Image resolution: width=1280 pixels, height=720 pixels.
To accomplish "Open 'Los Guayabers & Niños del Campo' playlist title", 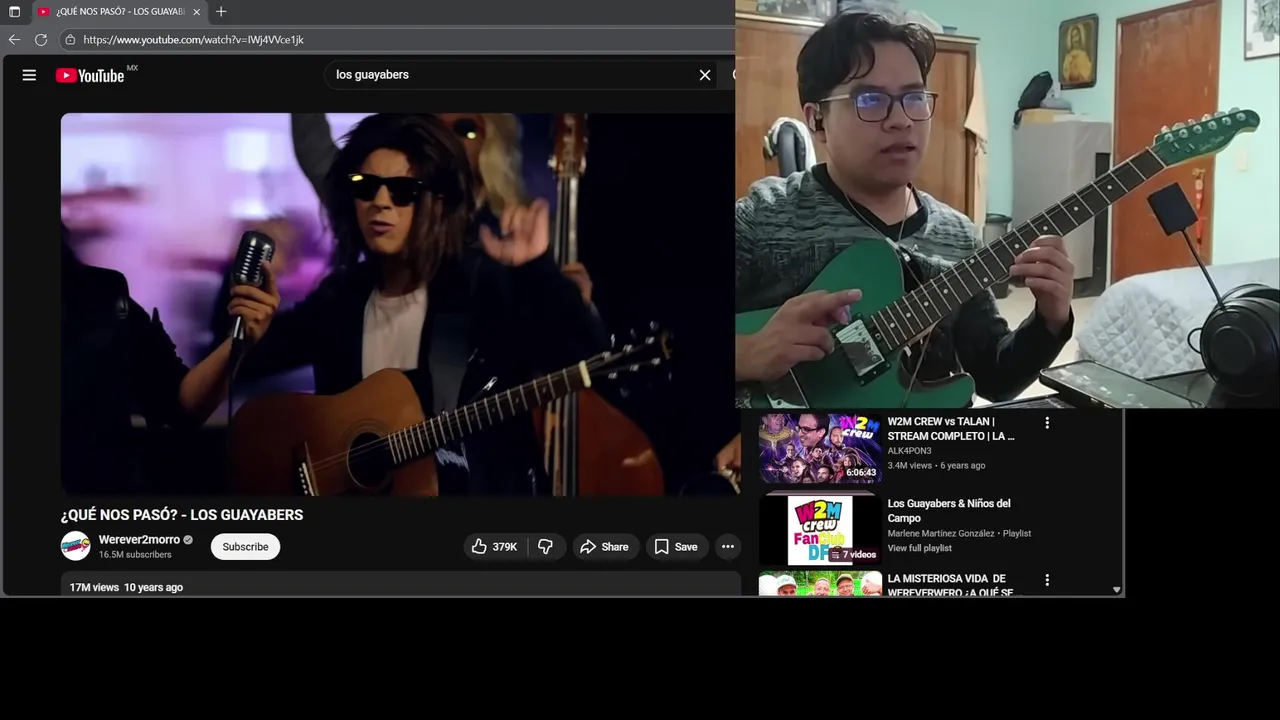I will coord(949,510).
